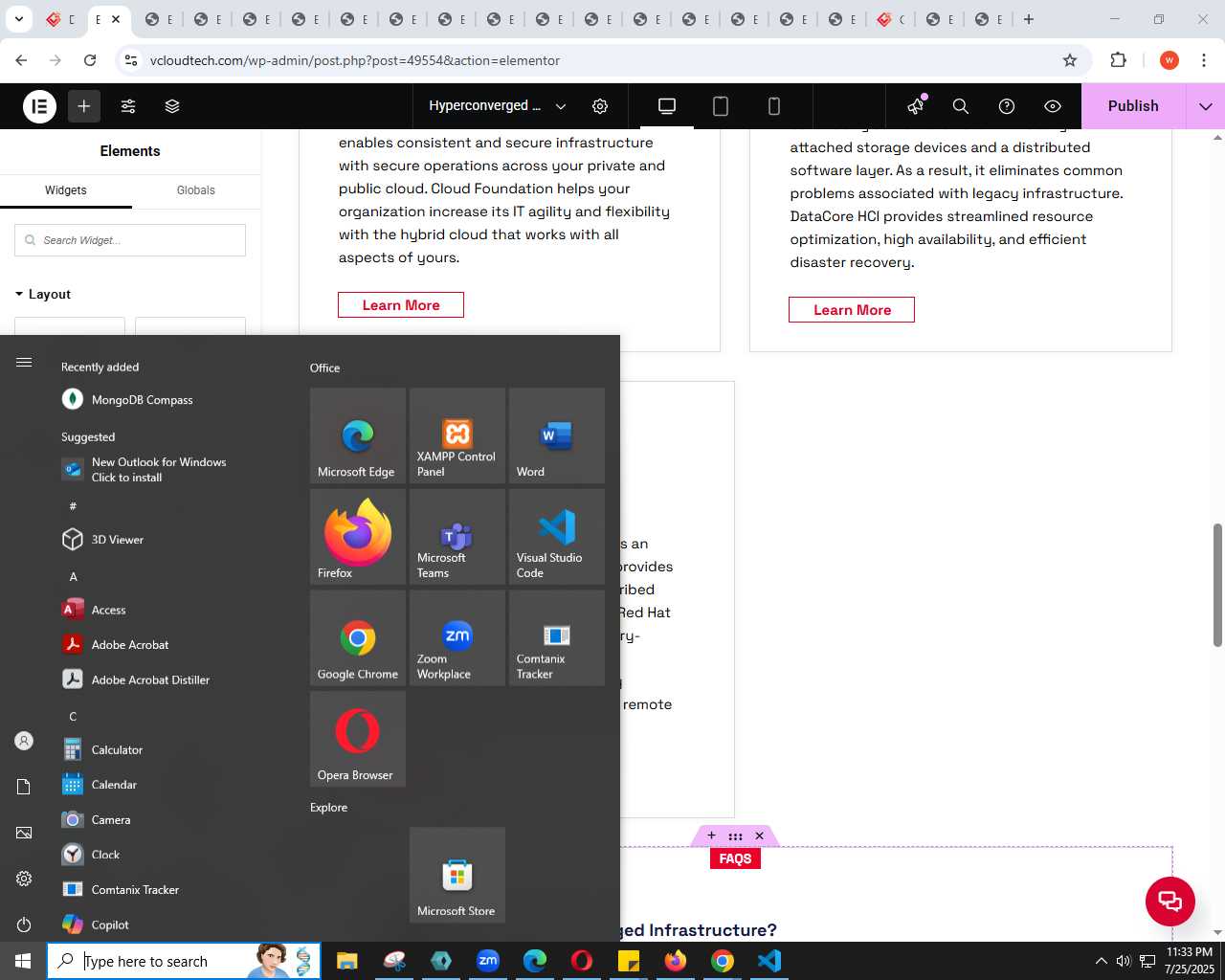Collapse the Layout section
Image resolution: width=1225 pixels, height=980 pixels.
43,294
